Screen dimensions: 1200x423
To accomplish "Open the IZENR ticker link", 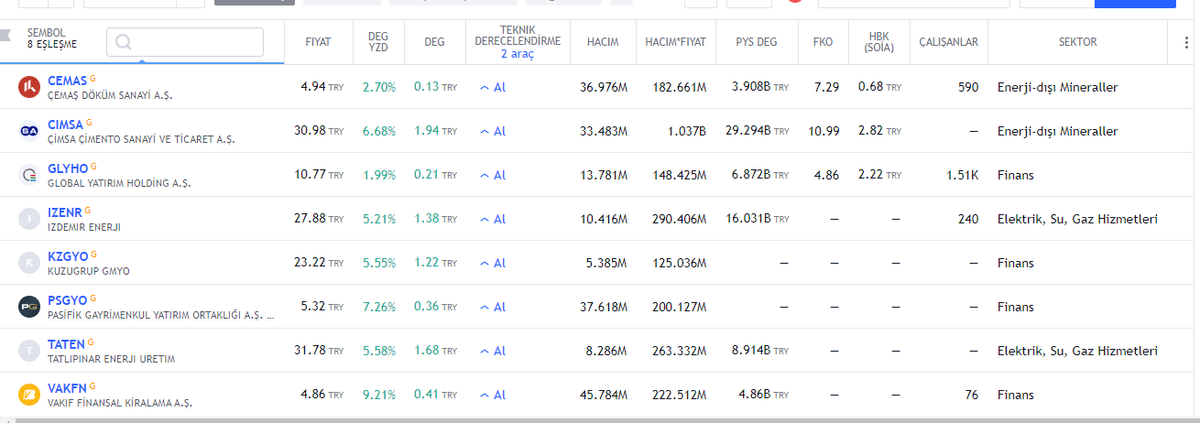I will [66, 211].
